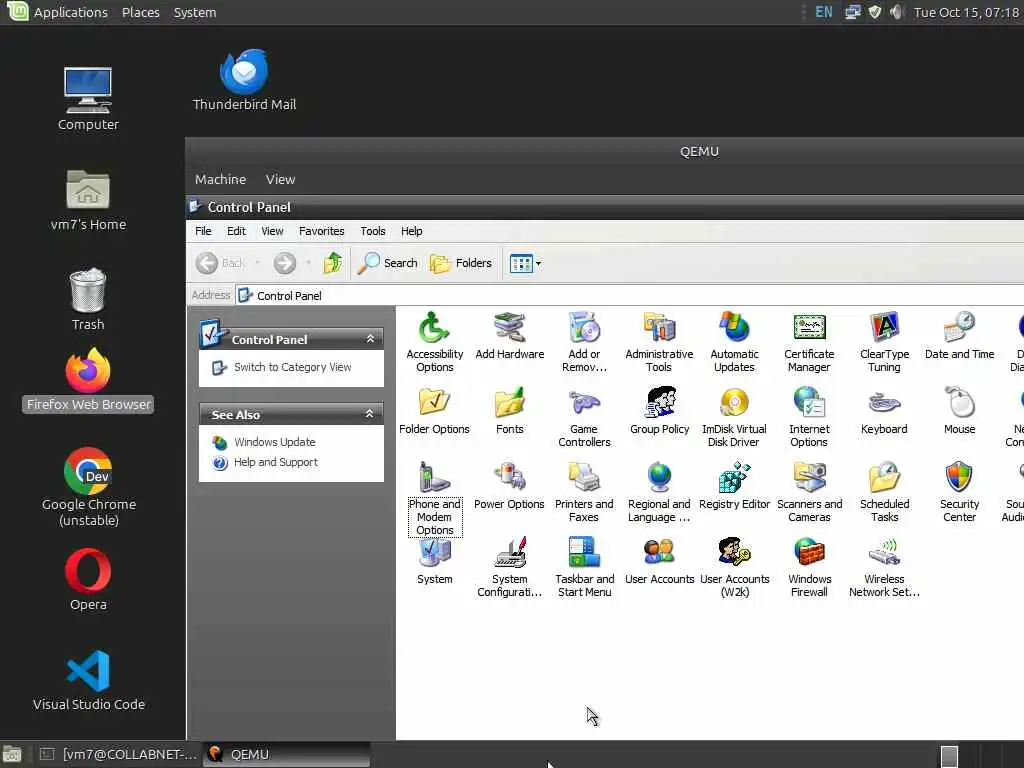Open Accessibility Options applet

[434, 342]
